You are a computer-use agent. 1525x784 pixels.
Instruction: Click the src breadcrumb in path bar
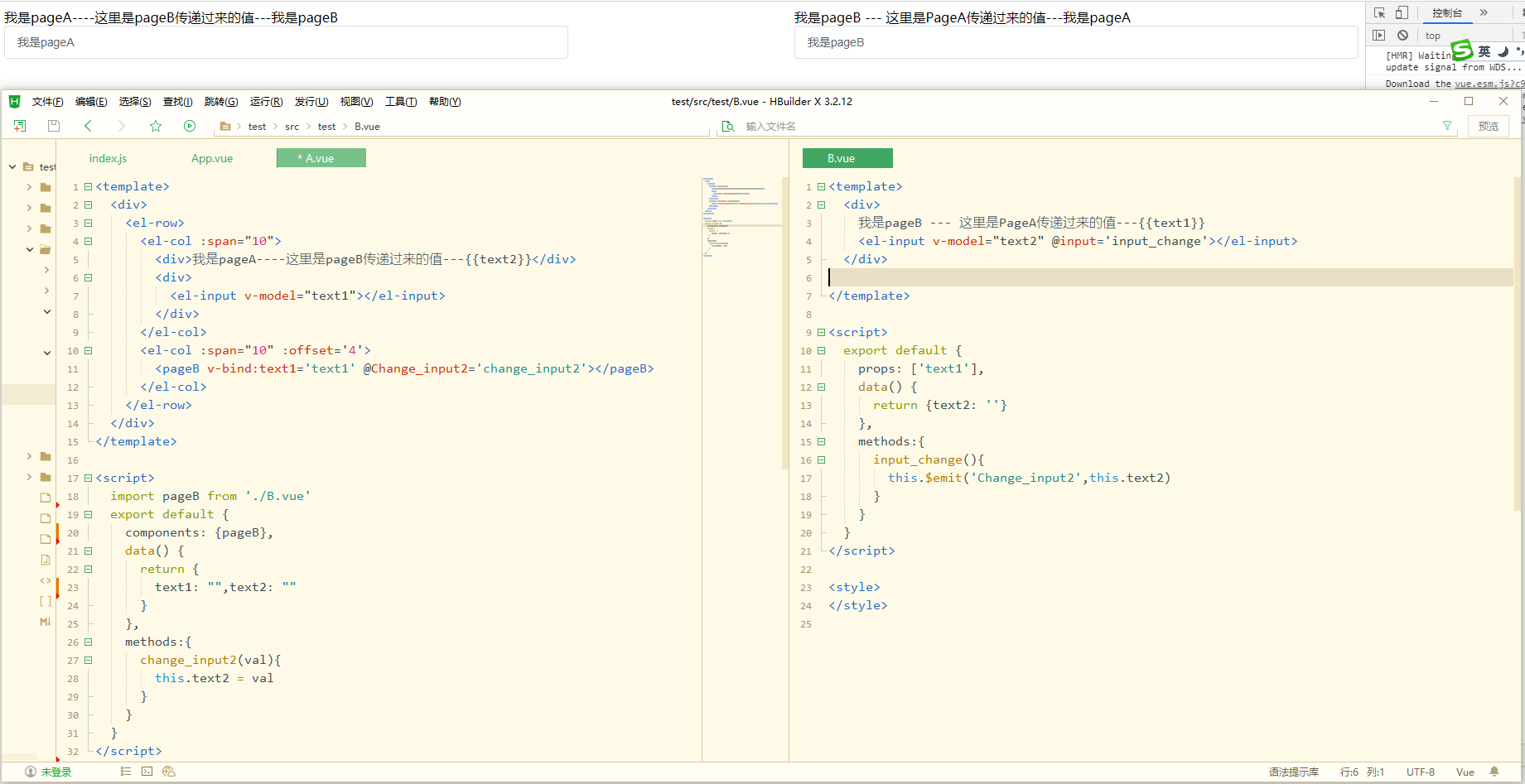(x=292, y=127)
